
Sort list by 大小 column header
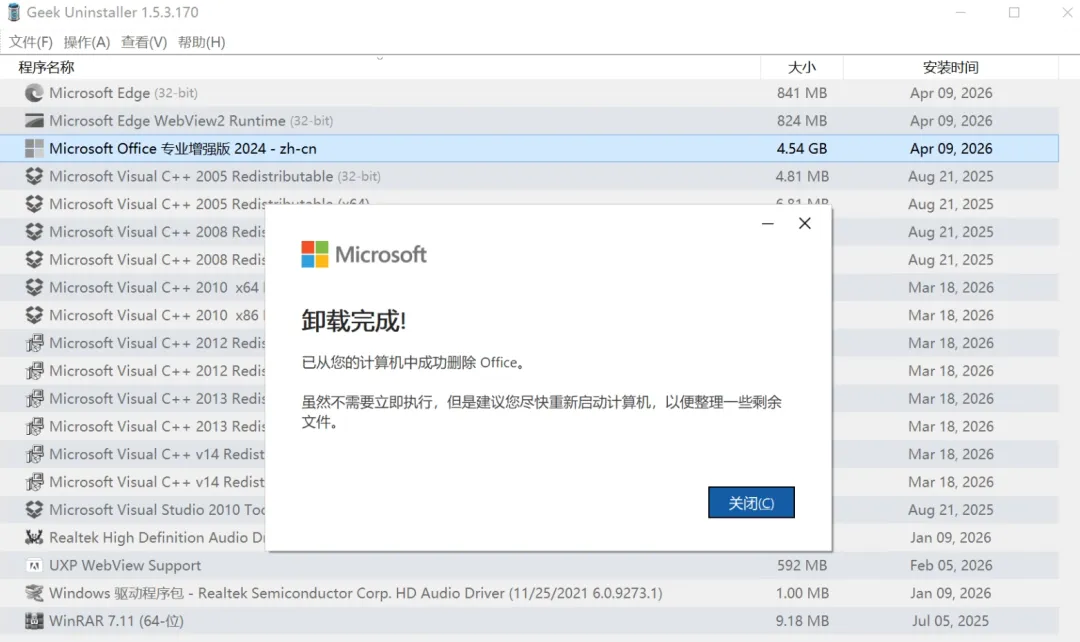pos(802,67)
